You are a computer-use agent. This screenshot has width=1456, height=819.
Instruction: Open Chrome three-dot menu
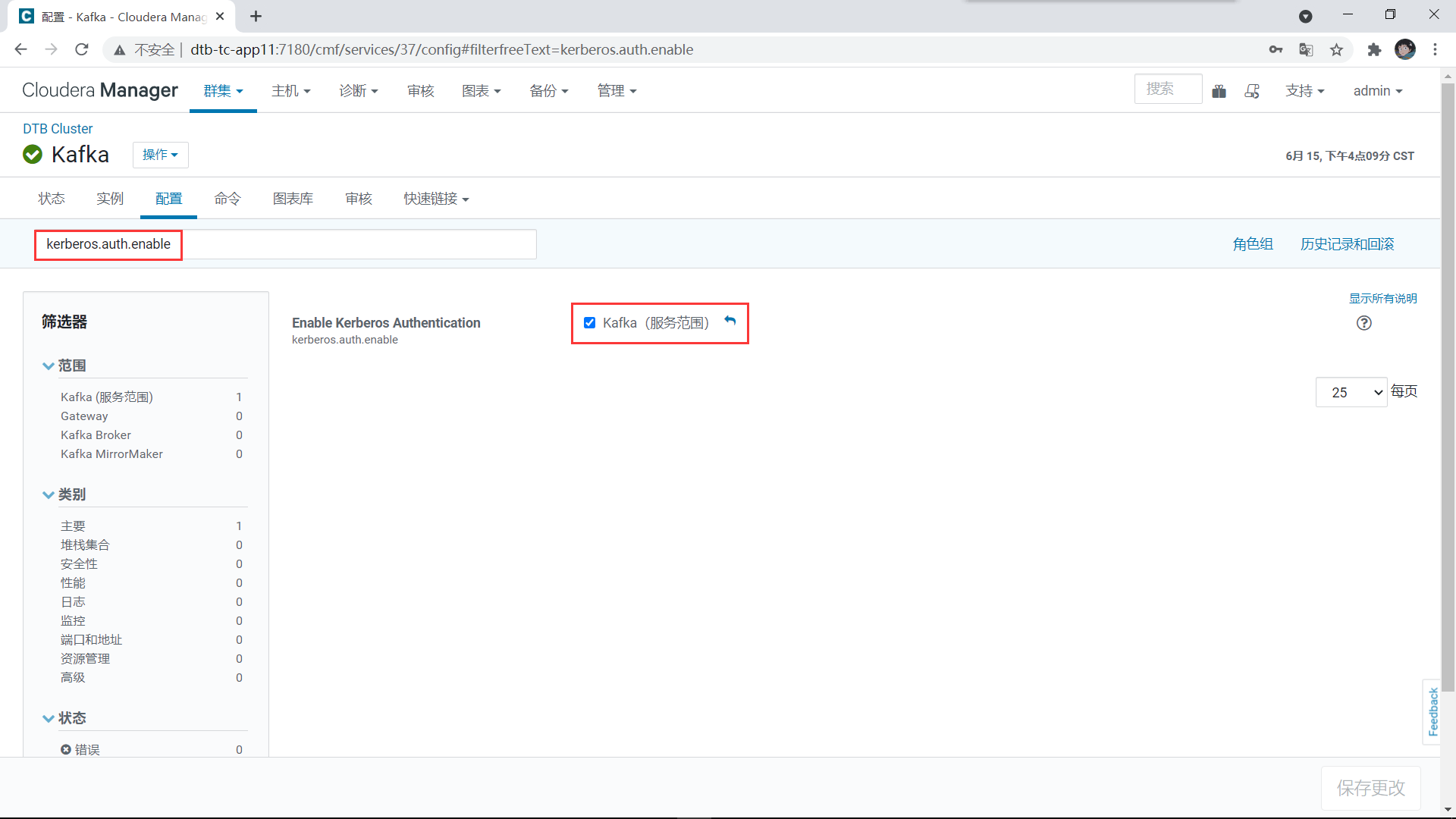pyautogui.click(x=1435, y=49)
